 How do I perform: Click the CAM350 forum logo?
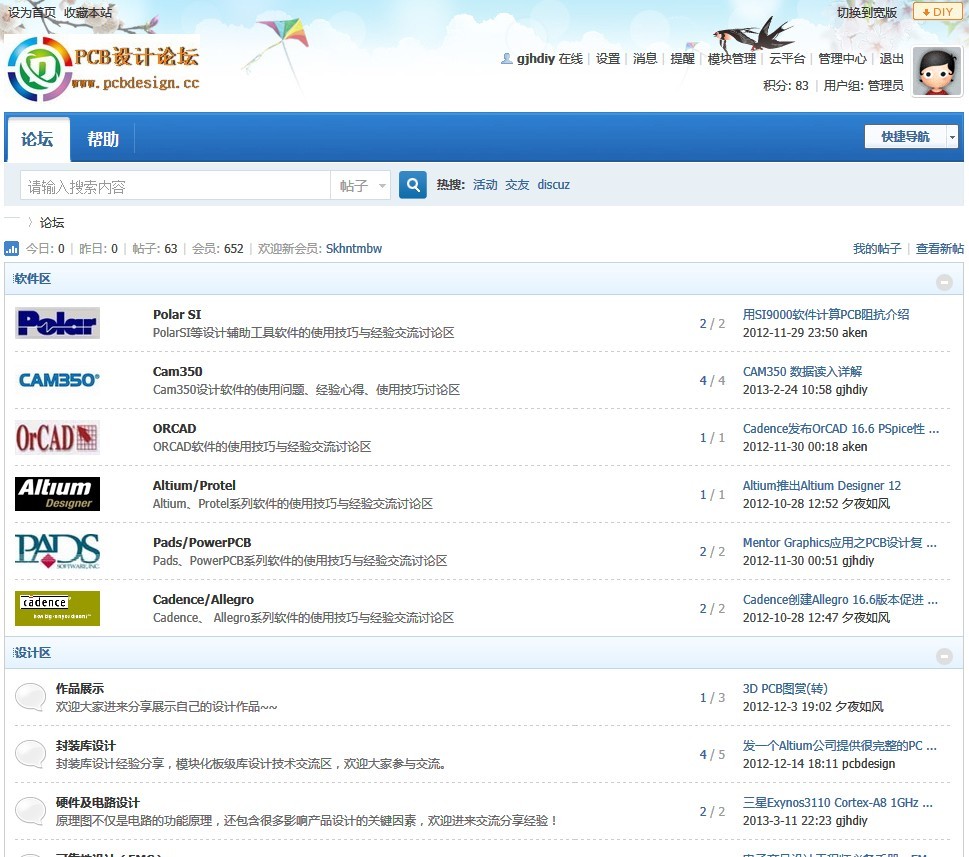57,380
